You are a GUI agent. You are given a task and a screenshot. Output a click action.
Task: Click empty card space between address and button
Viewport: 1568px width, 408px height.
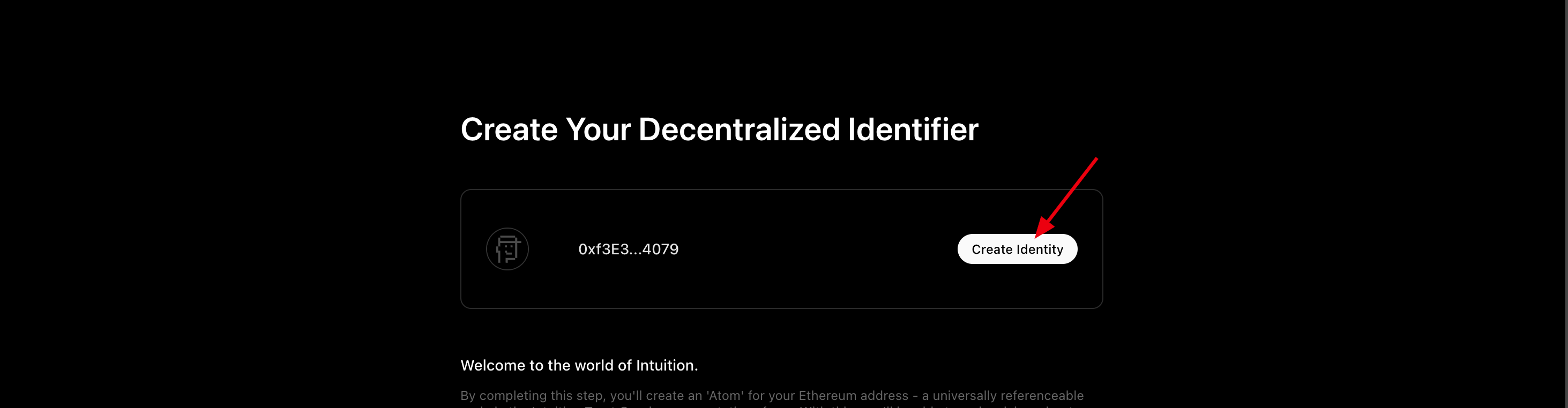tap(816, 250)
